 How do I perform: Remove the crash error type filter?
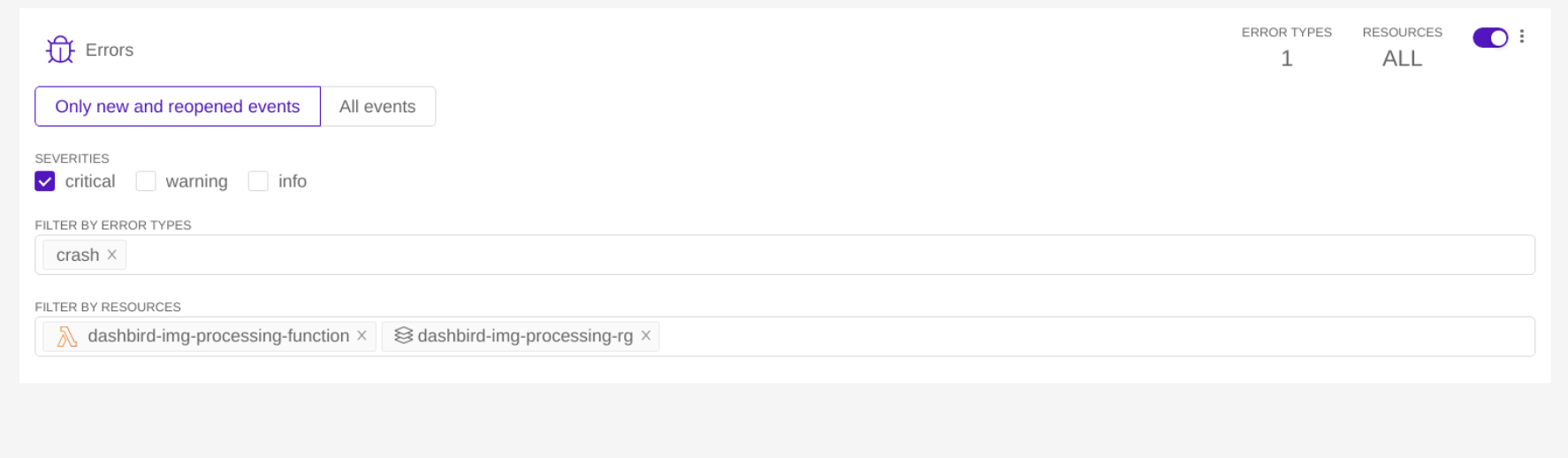(x=112, y=255)
